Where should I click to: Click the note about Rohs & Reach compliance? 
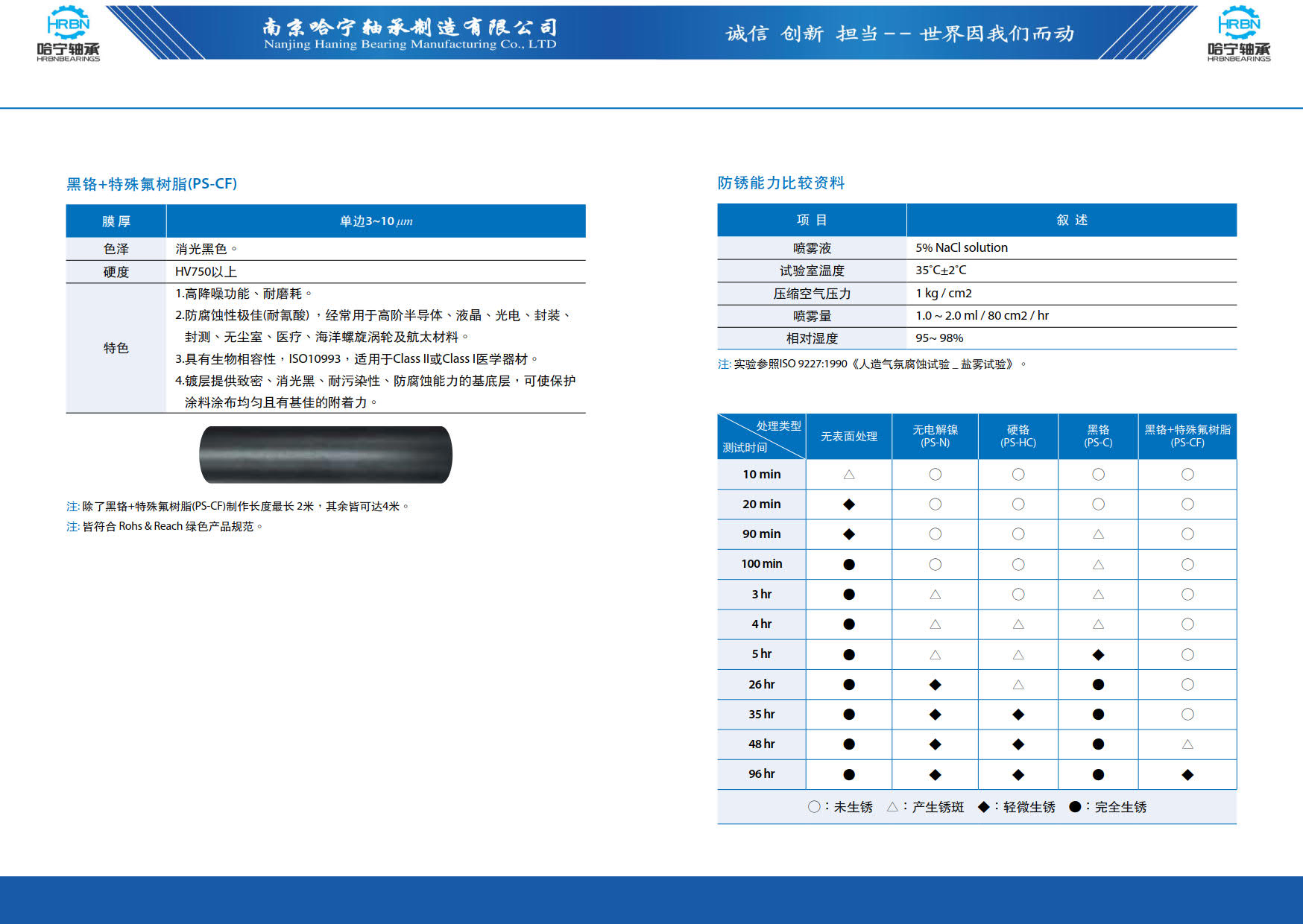point(165,526)
